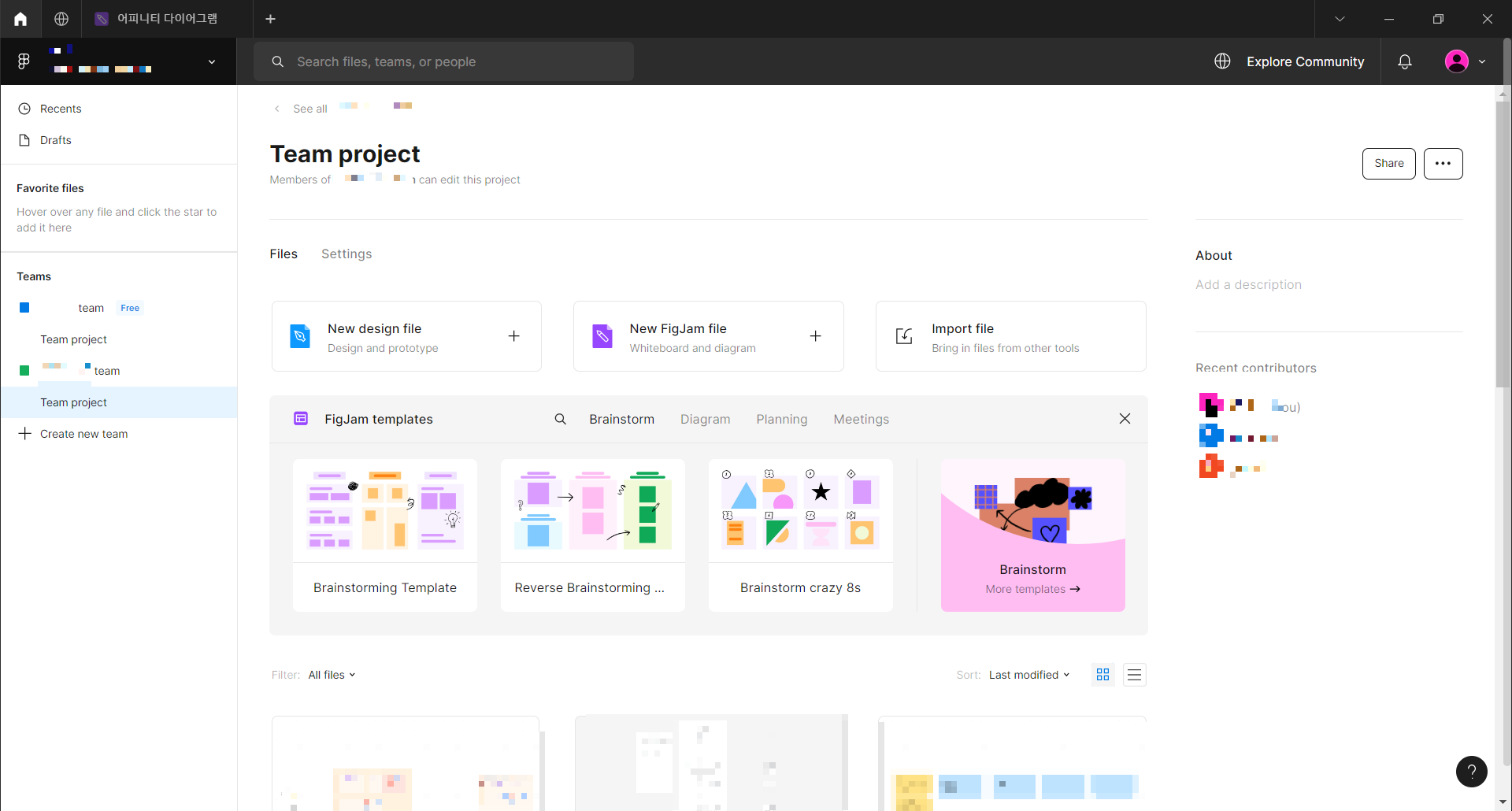Viewport: 1512px width, 811px height.
Task: Select the Planning template category
Action: [x=782, y=419]
